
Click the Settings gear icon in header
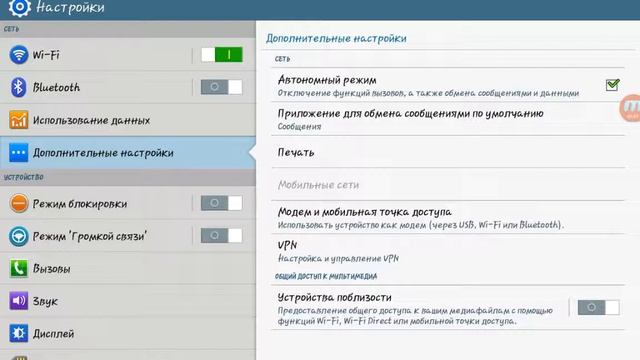click(x=19, y=8)
